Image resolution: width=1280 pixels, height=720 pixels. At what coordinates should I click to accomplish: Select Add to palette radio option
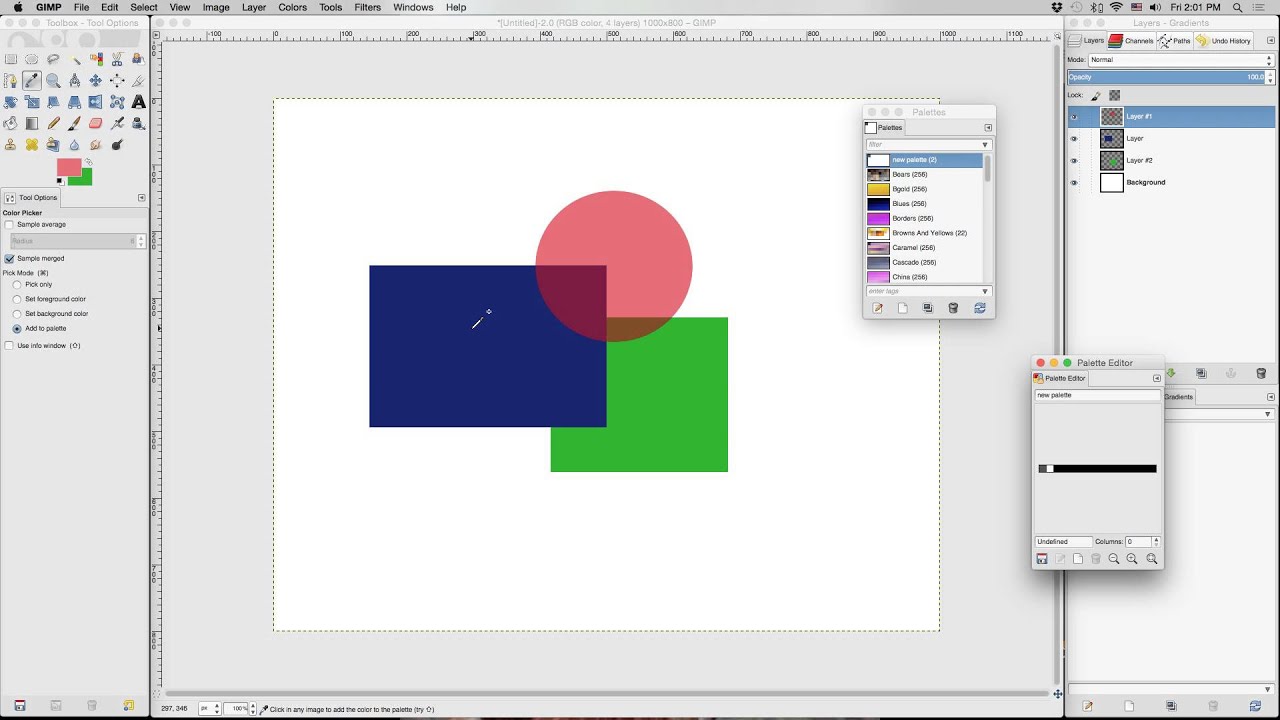coord(17,328)
